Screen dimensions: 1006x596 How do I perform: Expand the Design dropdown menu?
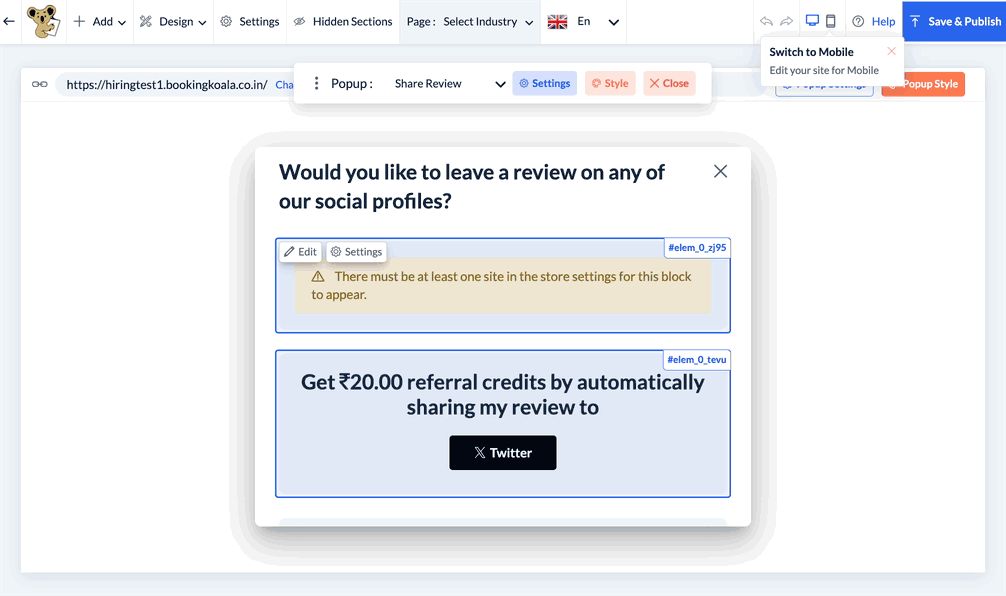[173, 21]
